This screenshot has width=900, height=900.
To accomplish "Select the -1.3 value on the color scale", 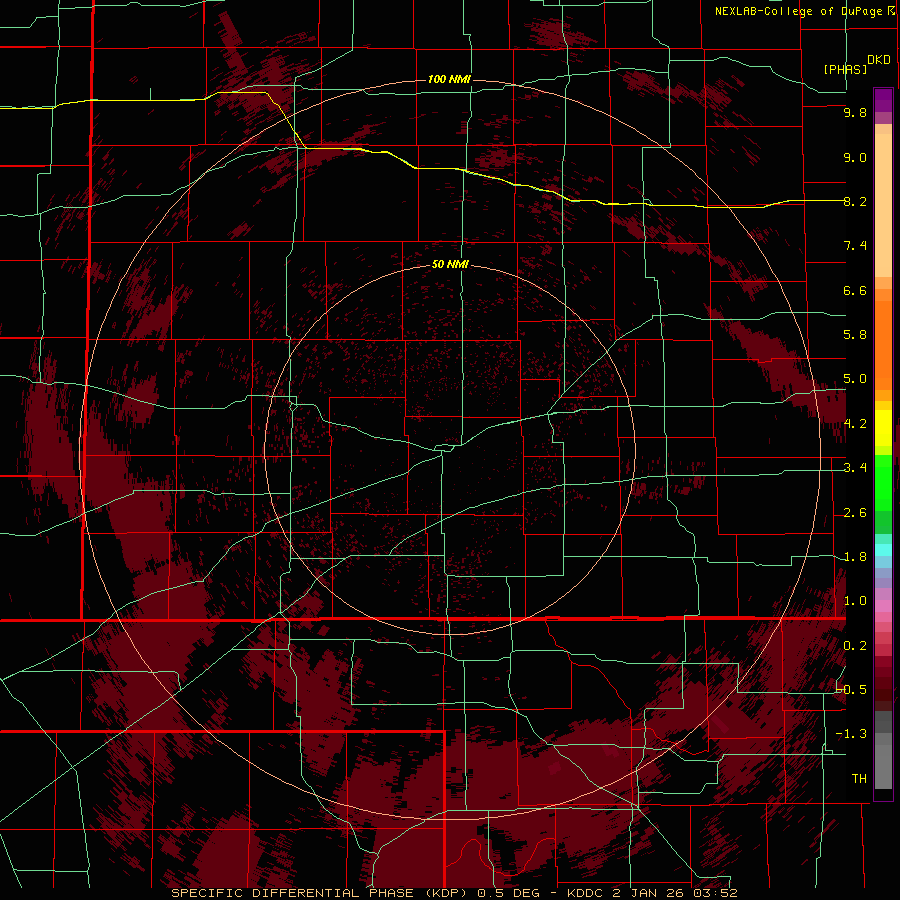I will click(x=851, y=734).
